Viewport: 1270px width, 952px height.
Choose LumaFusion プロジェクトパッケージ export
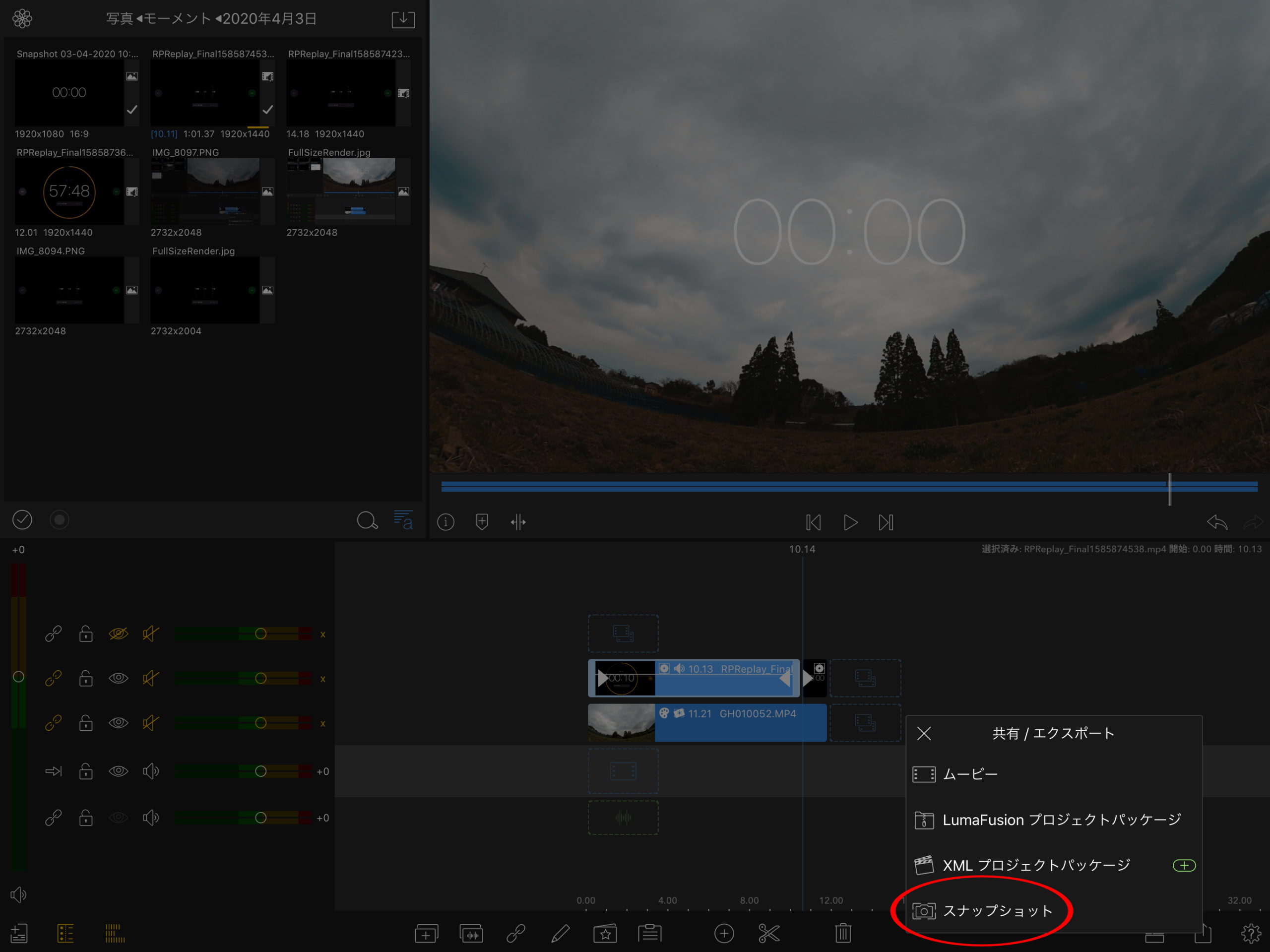[1054, 820]
